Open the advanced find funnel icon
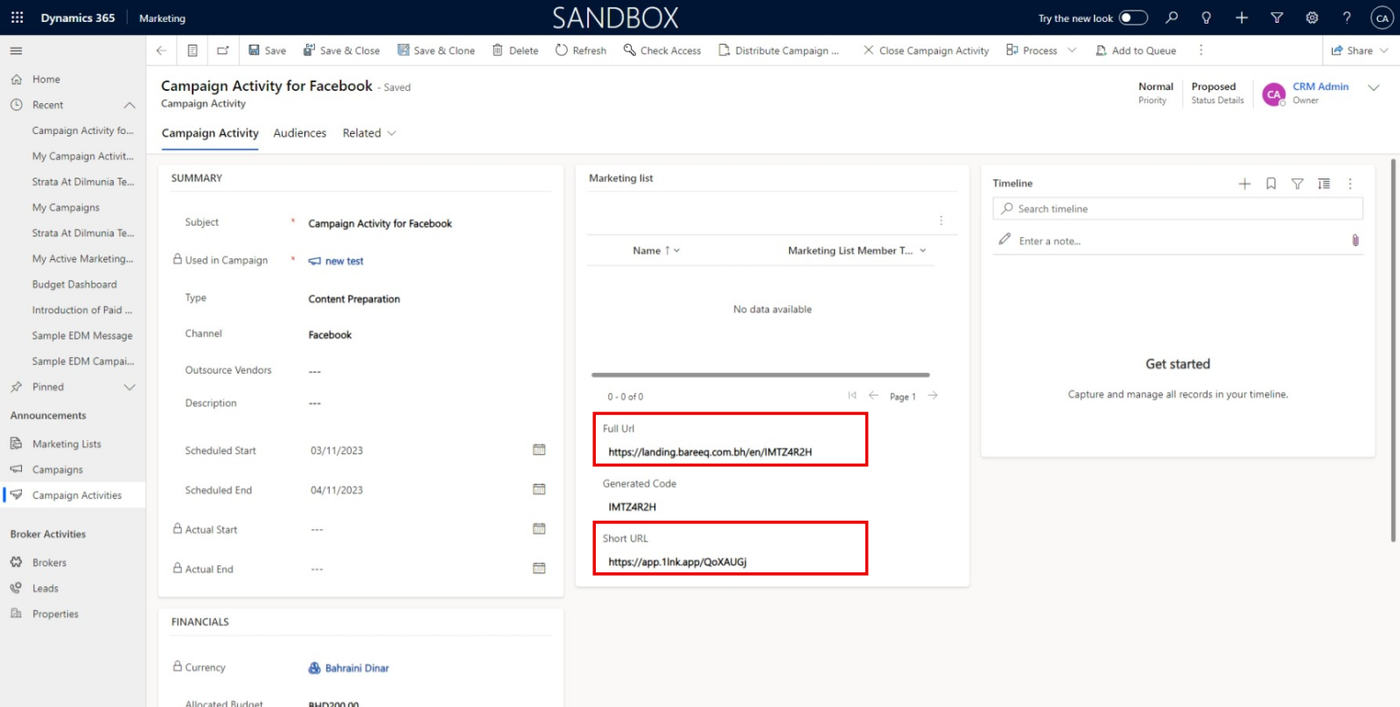The height and width of the screenshot is (707, 1400). 1277,18
